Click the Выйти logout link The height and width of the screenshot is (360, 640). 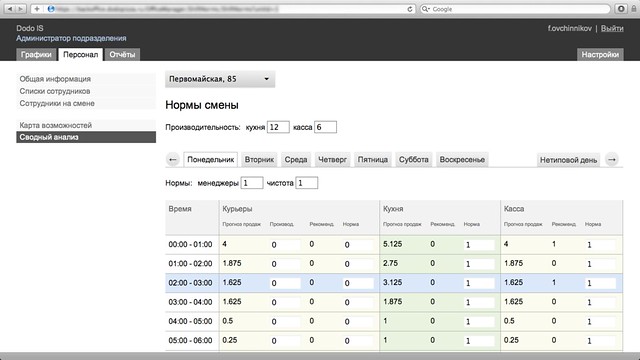(x=612, y=28)
